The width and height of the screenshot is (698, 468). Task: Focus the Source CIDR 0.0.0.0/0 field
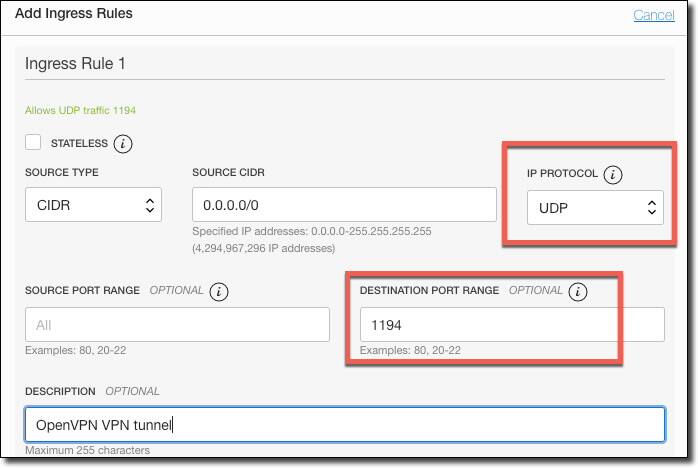[x=344, y=205]
